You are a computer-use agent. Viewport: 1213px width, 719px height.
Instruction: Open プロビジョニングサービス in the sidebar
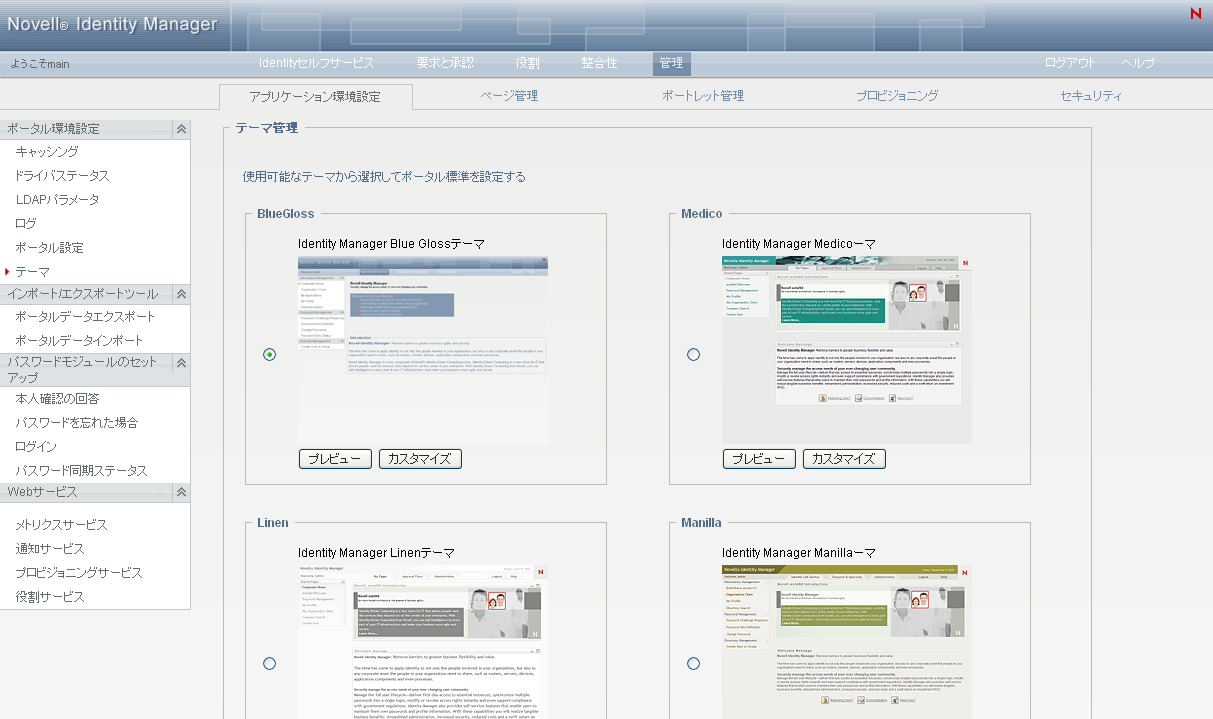tap(79, 573)
